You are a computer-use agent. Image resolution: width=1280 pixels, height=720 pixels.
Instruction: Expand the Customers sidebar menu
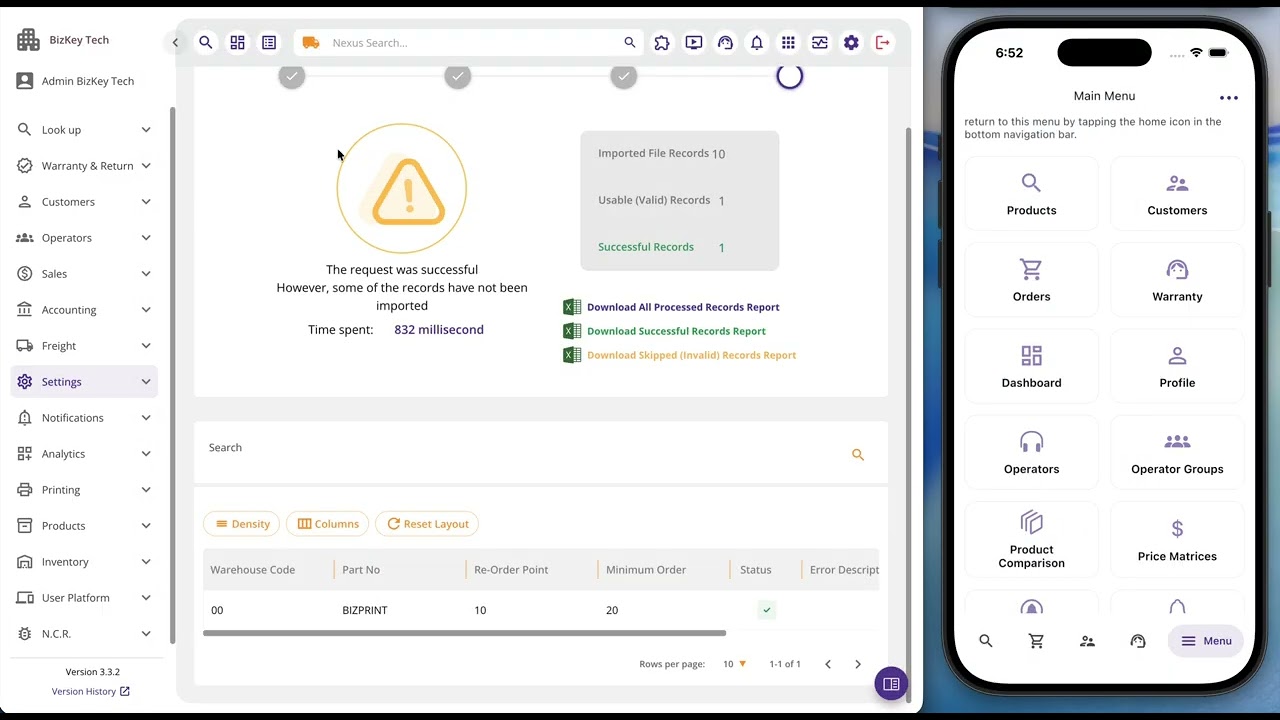tap(85, 202)
